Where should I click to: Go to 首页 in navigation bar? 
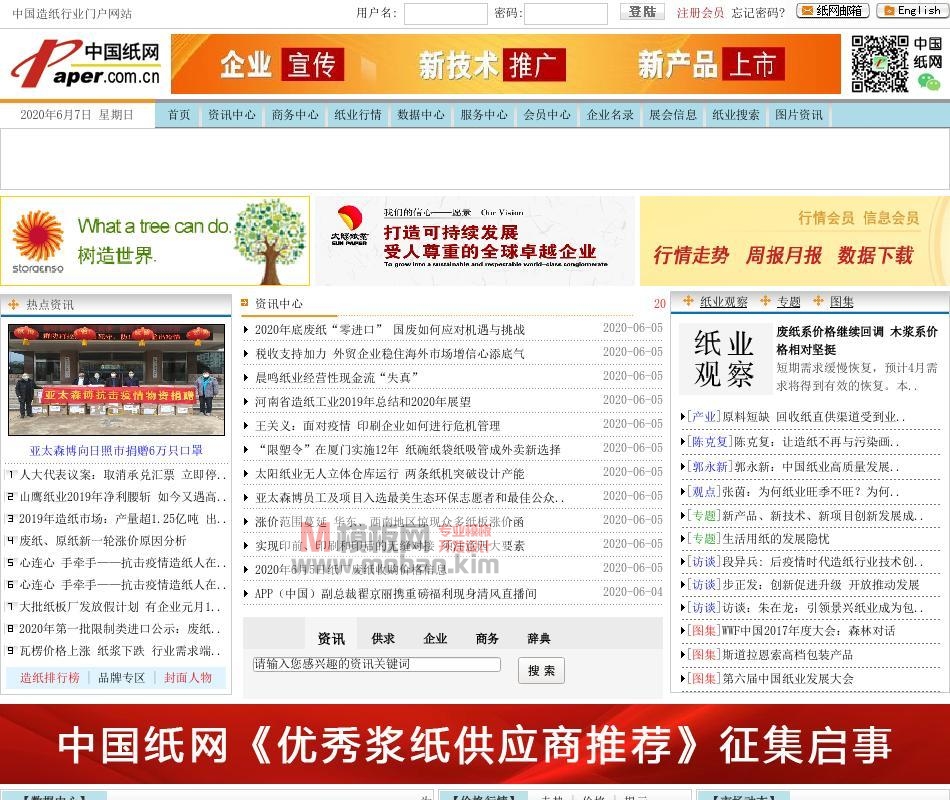click(x=179, y=115)
